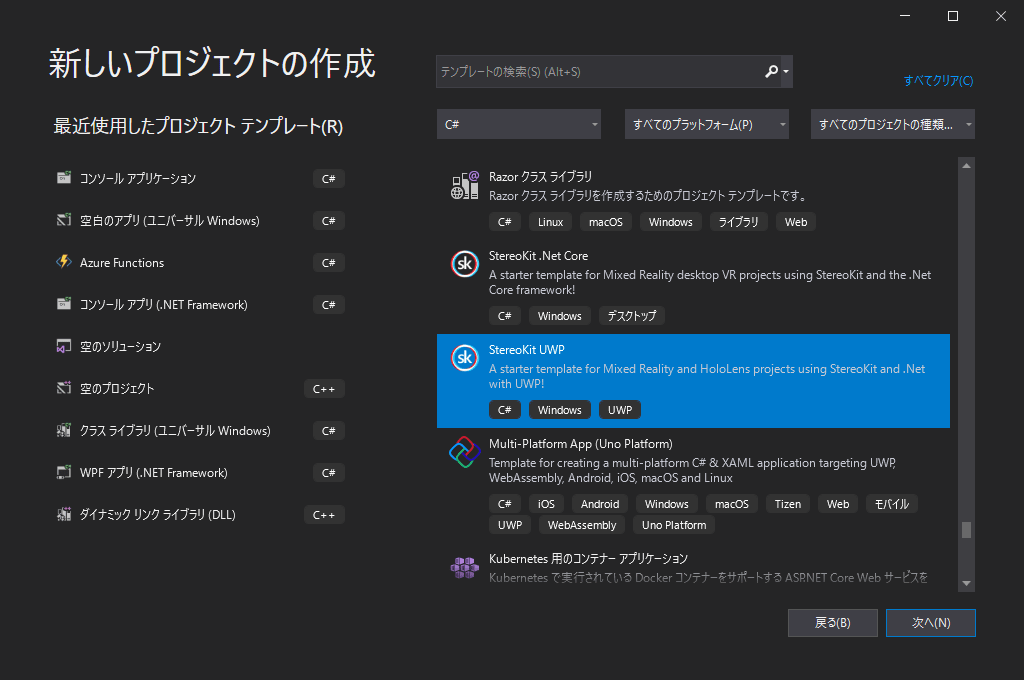Click the Linux tag on Razor template
Viewport: 1024px width, 680px height.
coord(551,222)
